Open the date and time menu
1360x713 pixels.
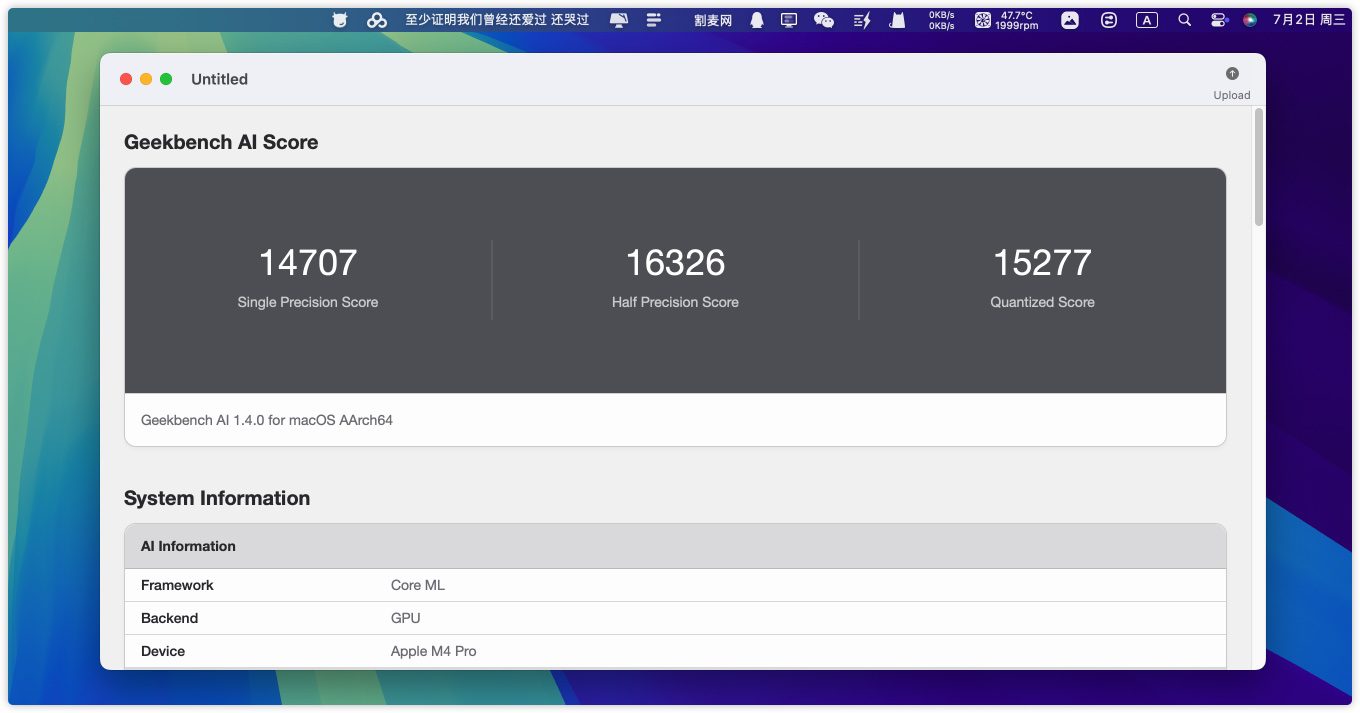[1309, 20]
